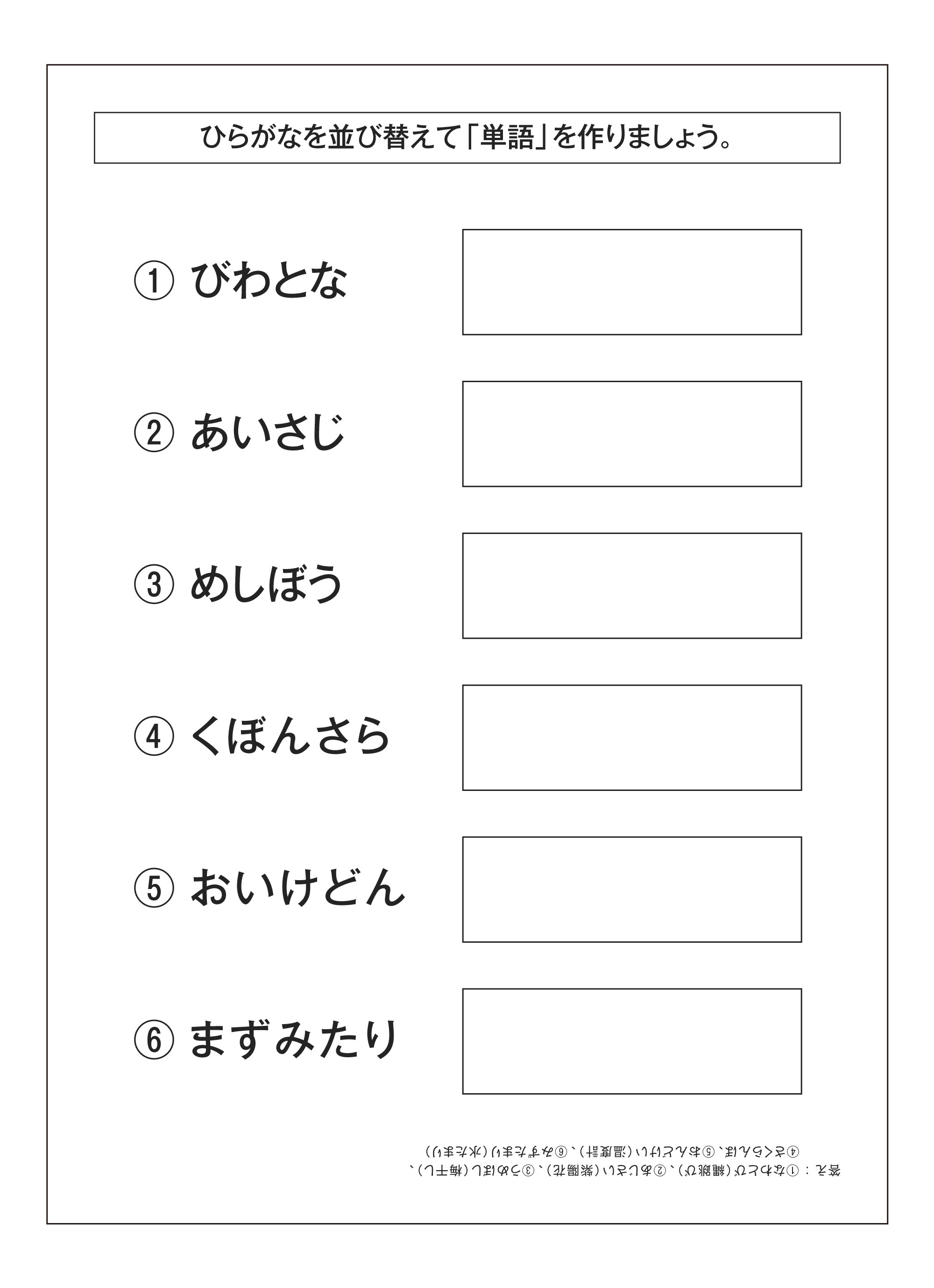Select the answer box for まずみたり
The height and width of the screenshot is (1288, 934).
click(632, 1041)
